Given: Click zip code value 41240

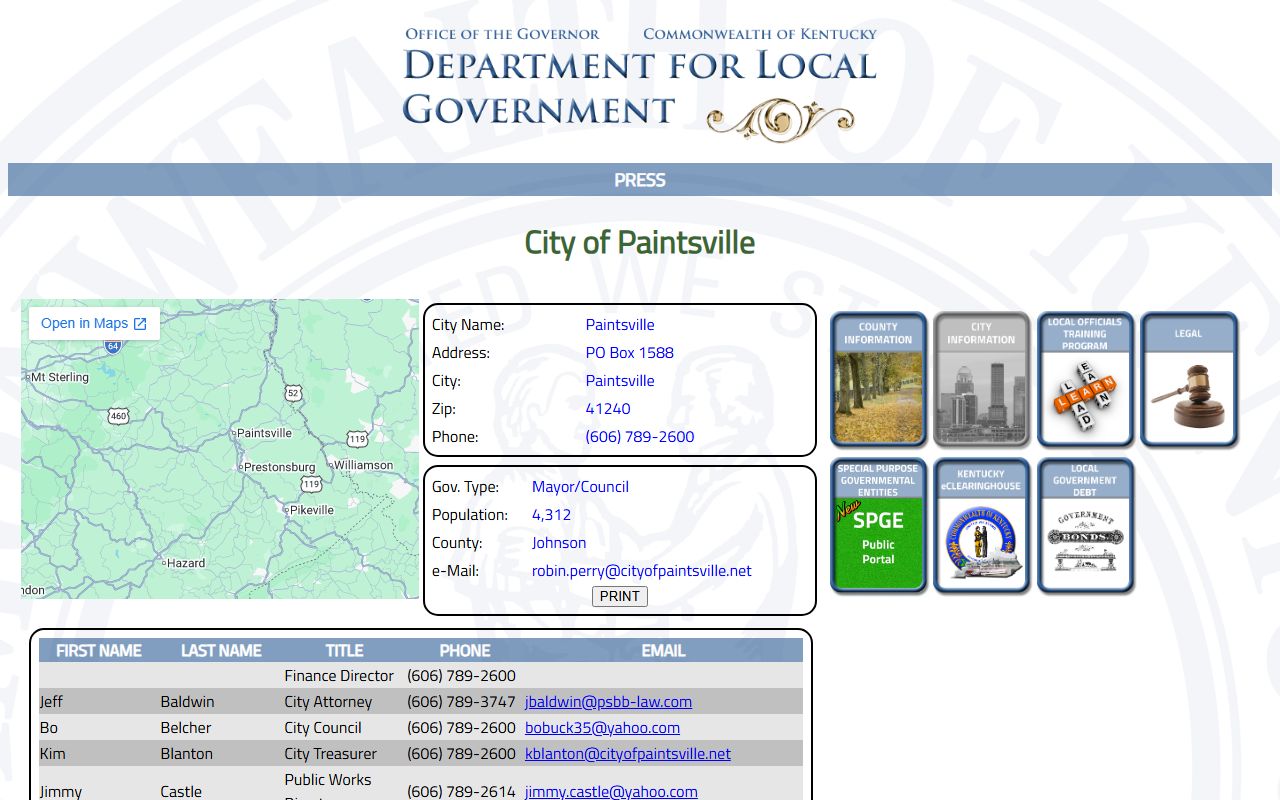Looking at the screenshot, I should 608,409.
